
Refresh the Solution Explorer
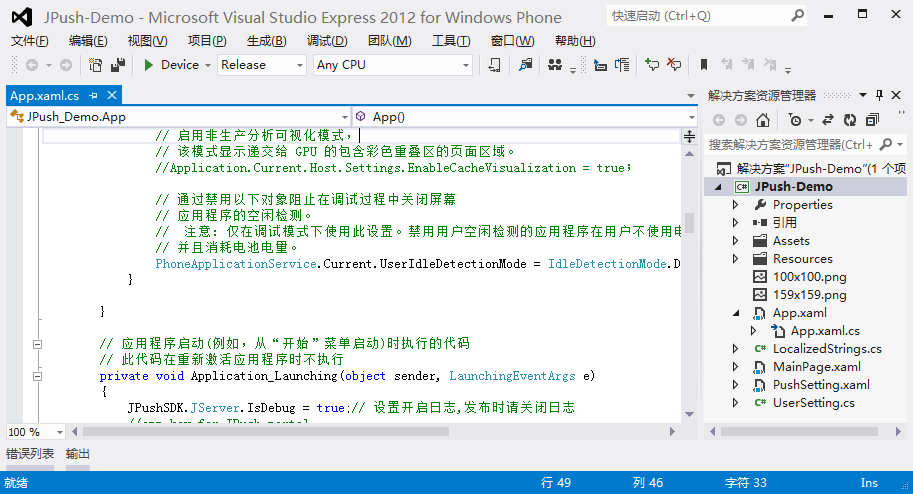tap(850, 120)
